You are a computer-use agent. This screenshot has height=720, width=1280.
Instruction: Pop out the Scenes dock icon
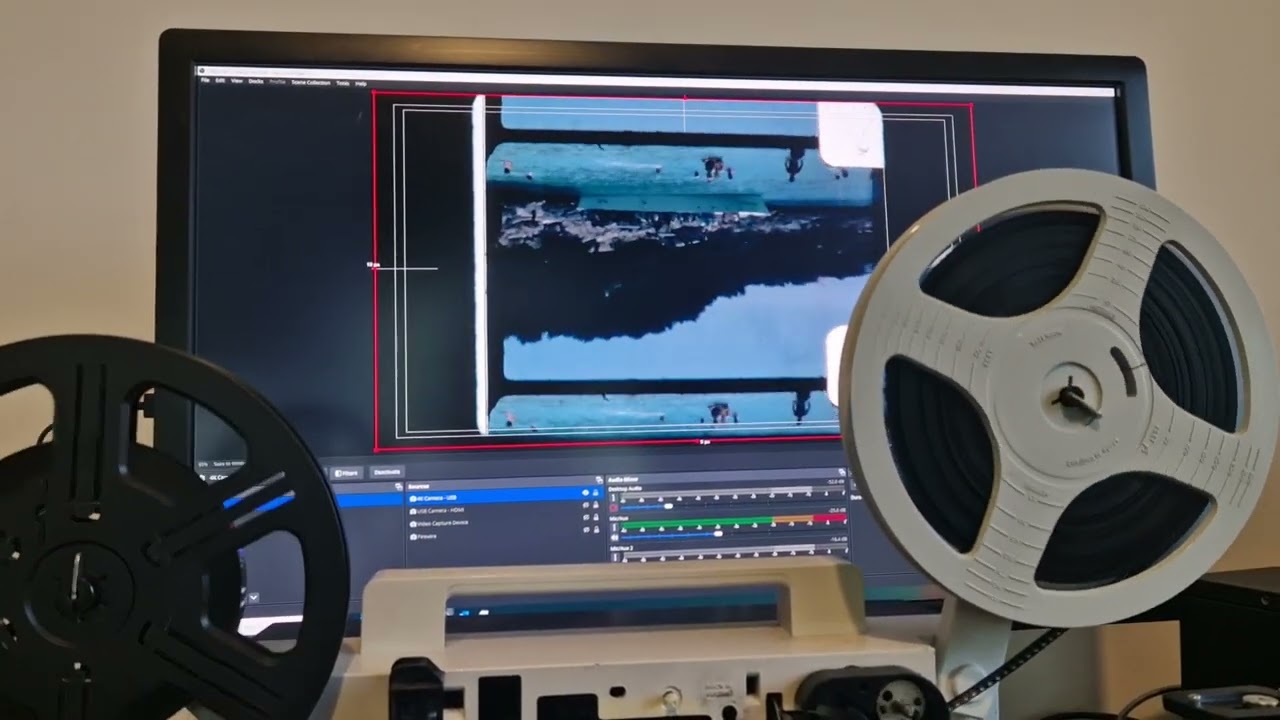tap(398, 486)
